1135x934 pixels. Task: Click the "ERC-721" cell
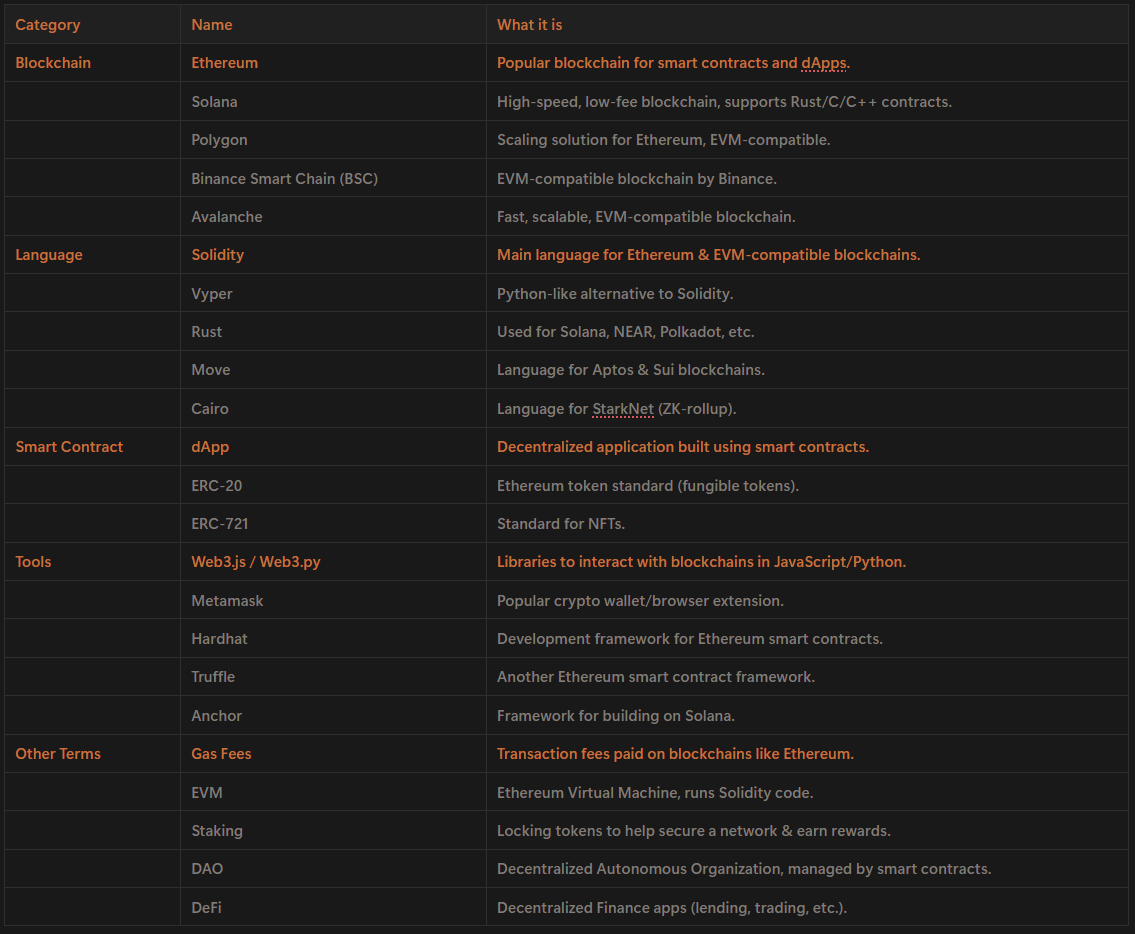point(219,524)
